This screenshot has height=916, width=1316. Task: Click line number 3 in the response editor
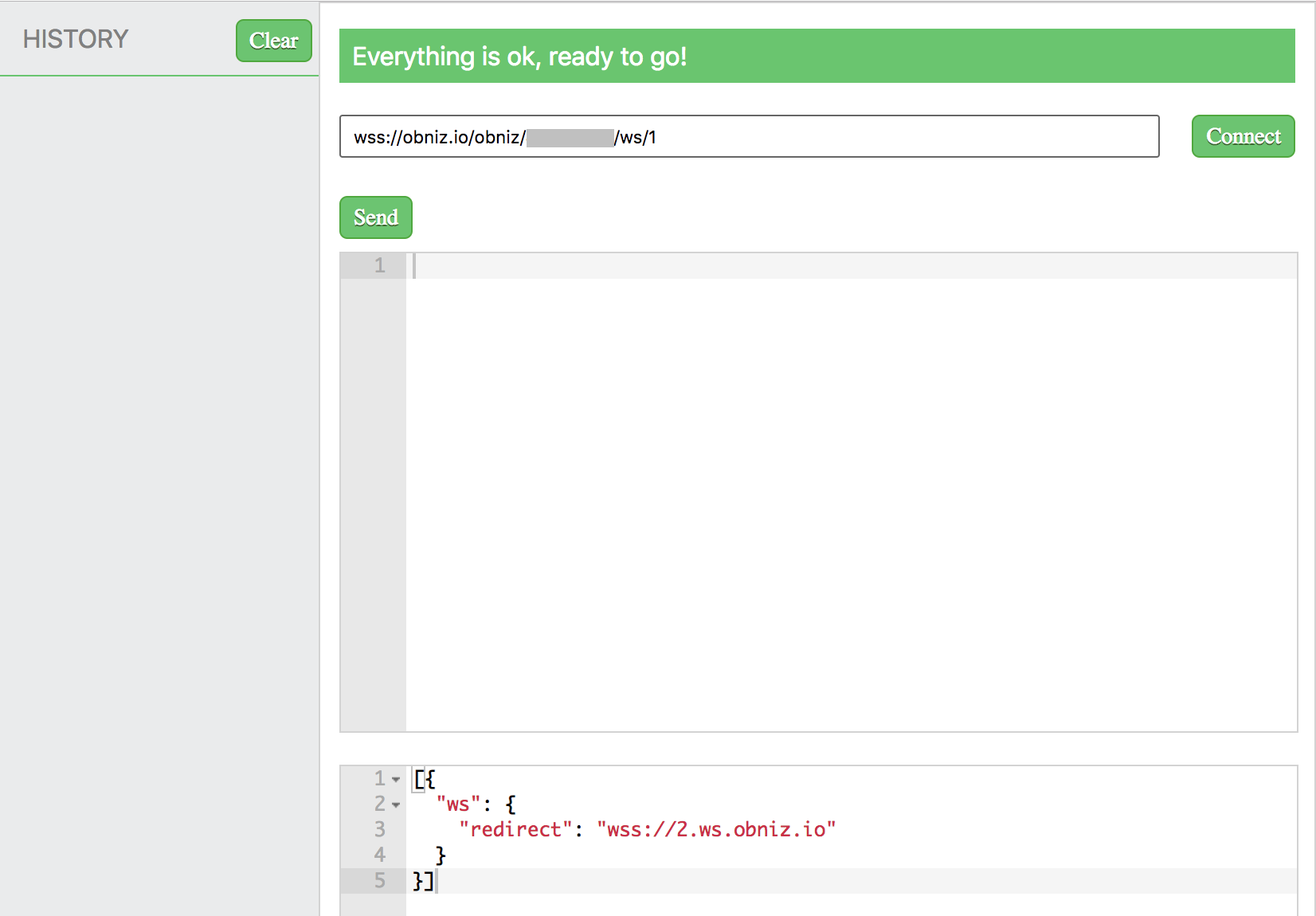tap(380, 829)
